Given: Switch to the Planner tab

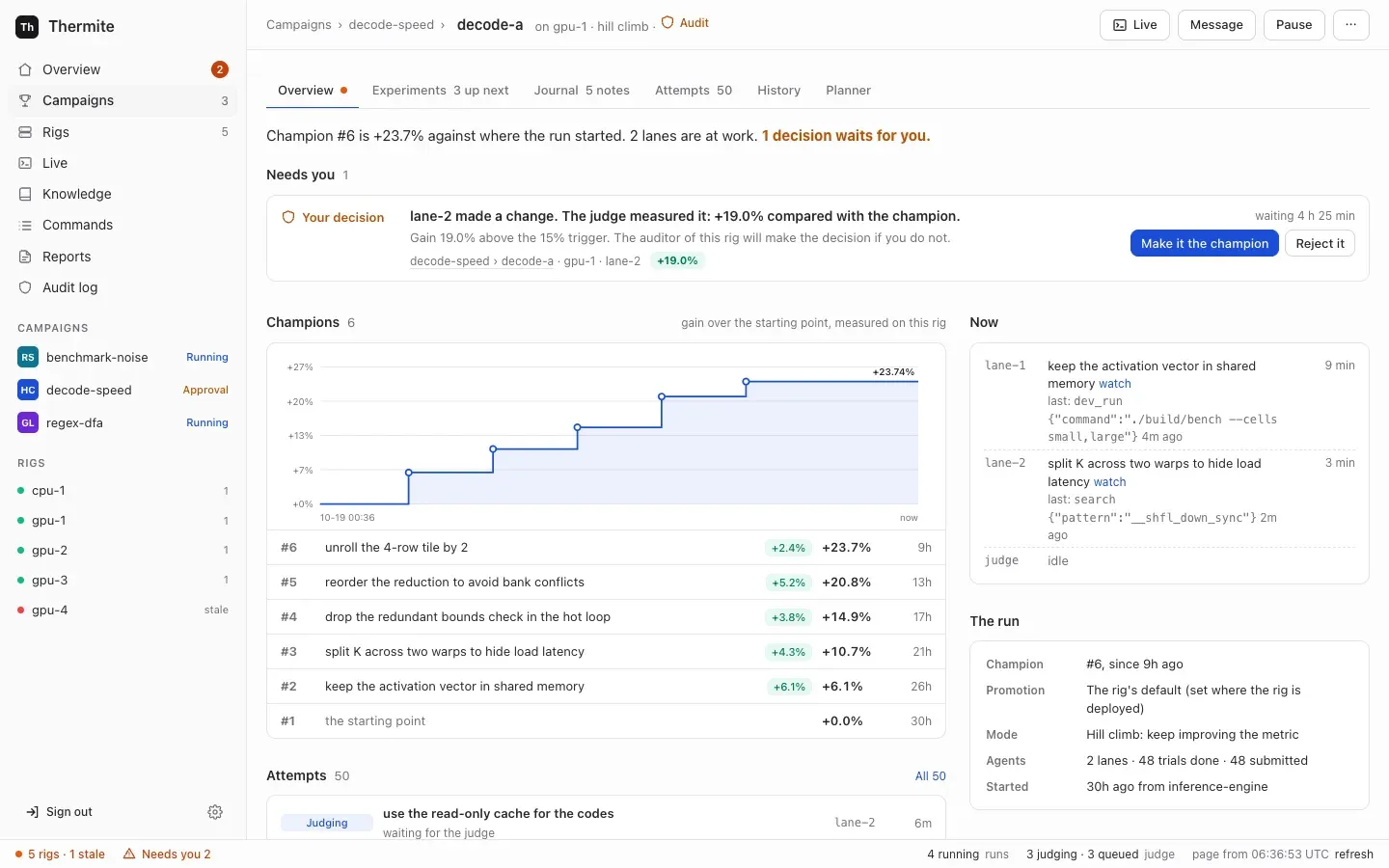Looking at the screenshot, I should (848, 91).
